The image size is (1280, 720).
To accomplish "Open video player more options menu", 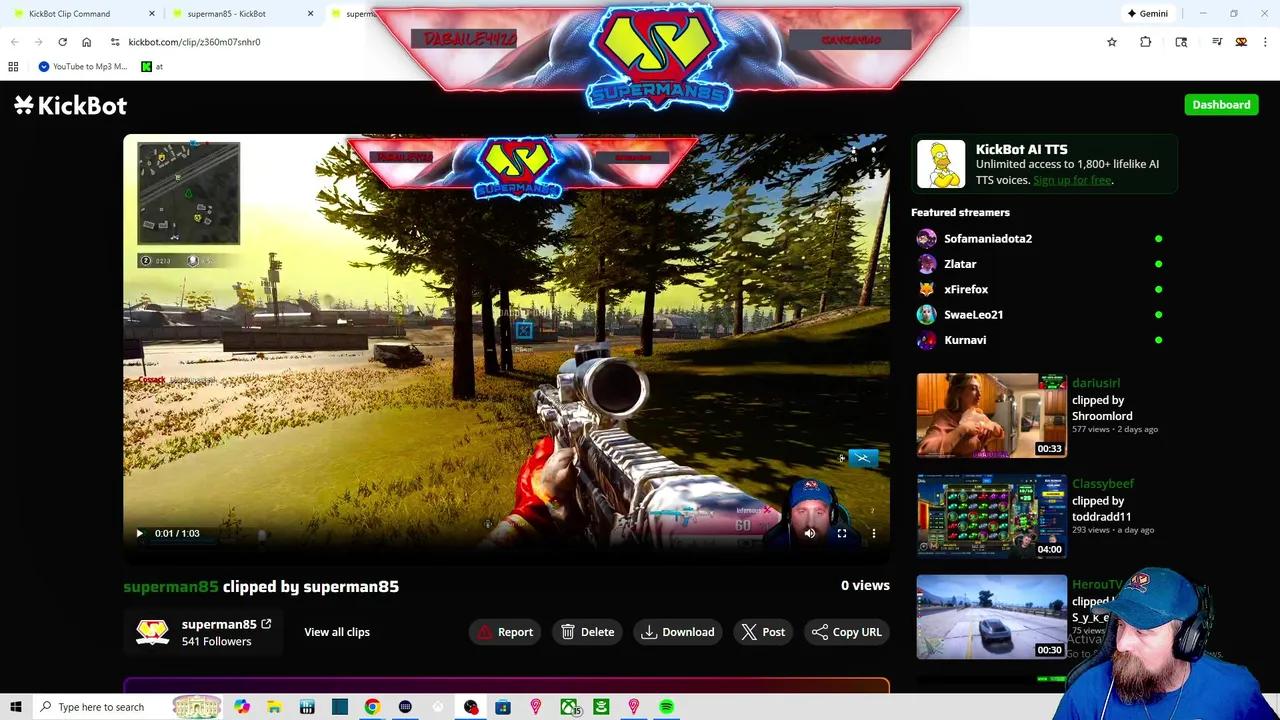I will (873, 533).
